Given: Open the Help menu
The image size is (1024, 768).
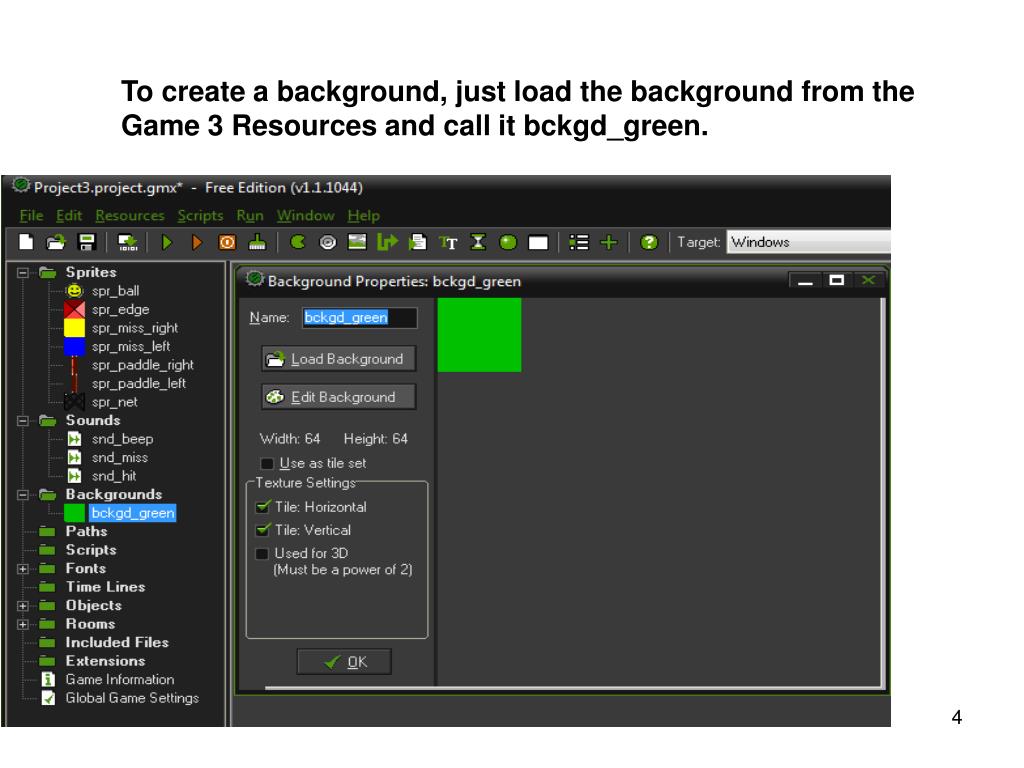Looking at the screenshot, I should click(x=364, y=216).
